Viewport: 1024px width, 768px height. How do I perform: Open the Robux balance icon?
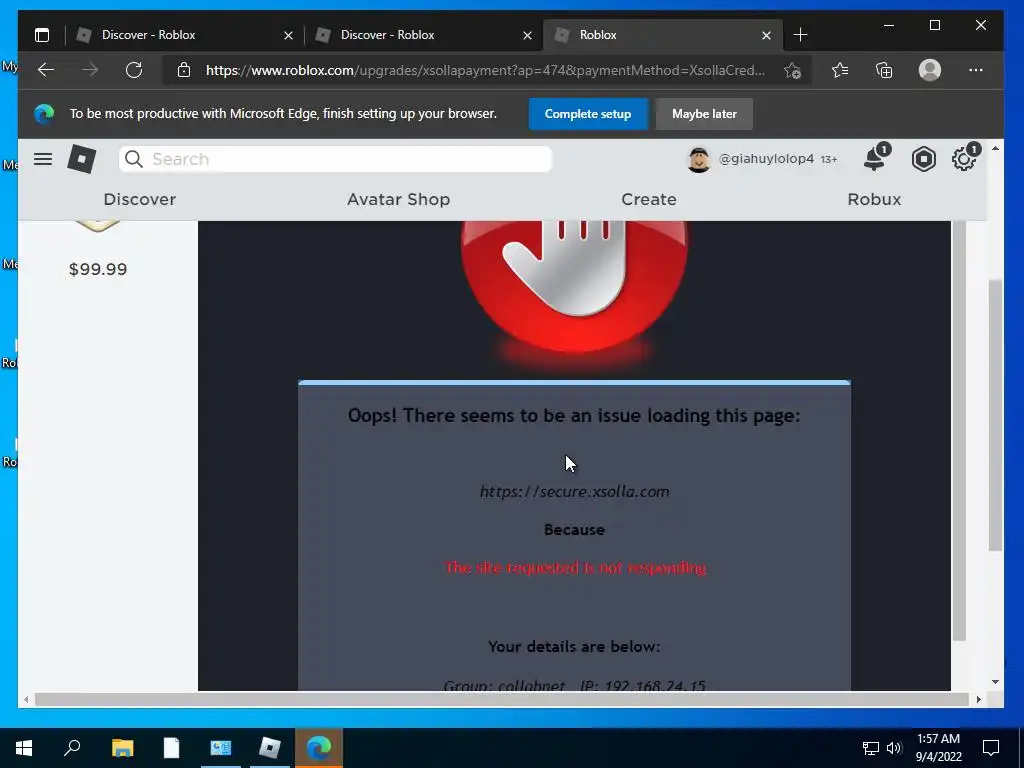click(x=923, y=159)
